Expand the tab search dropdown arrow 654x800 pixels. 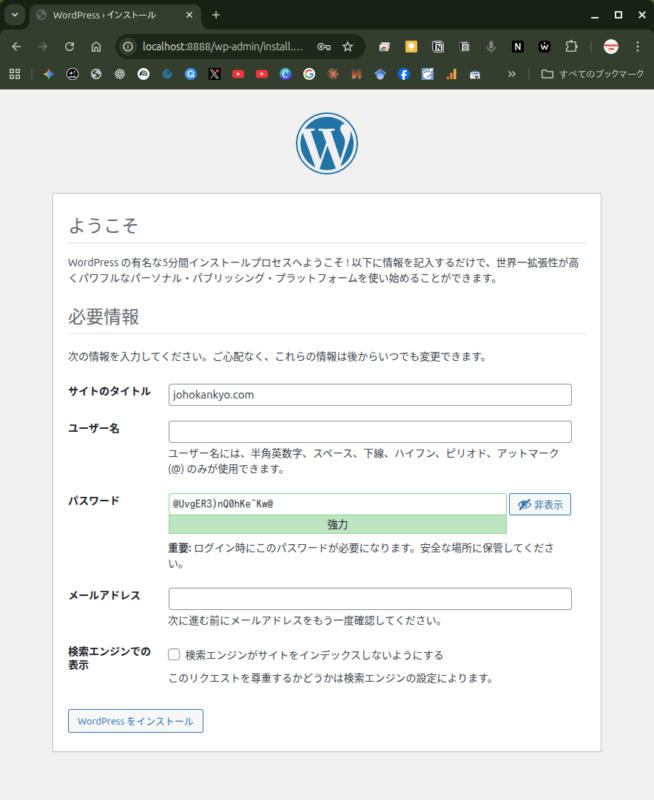point(14,15)
